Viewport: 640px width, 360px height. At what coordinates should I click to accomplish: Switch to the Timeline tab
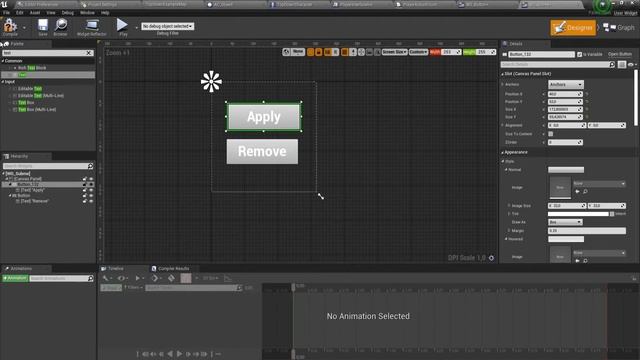pyautogui.click(x=113, y=269)
